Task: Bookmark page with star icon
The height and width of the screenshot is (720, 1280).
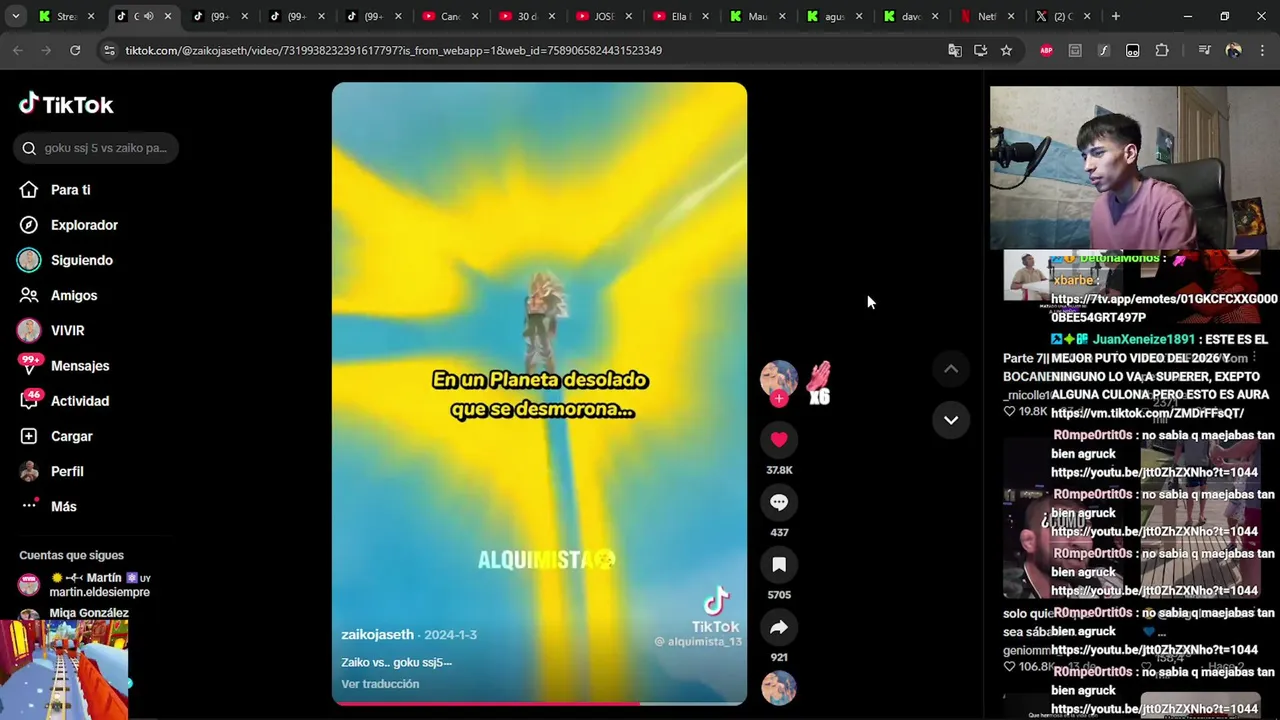Action: [1006, 50]
